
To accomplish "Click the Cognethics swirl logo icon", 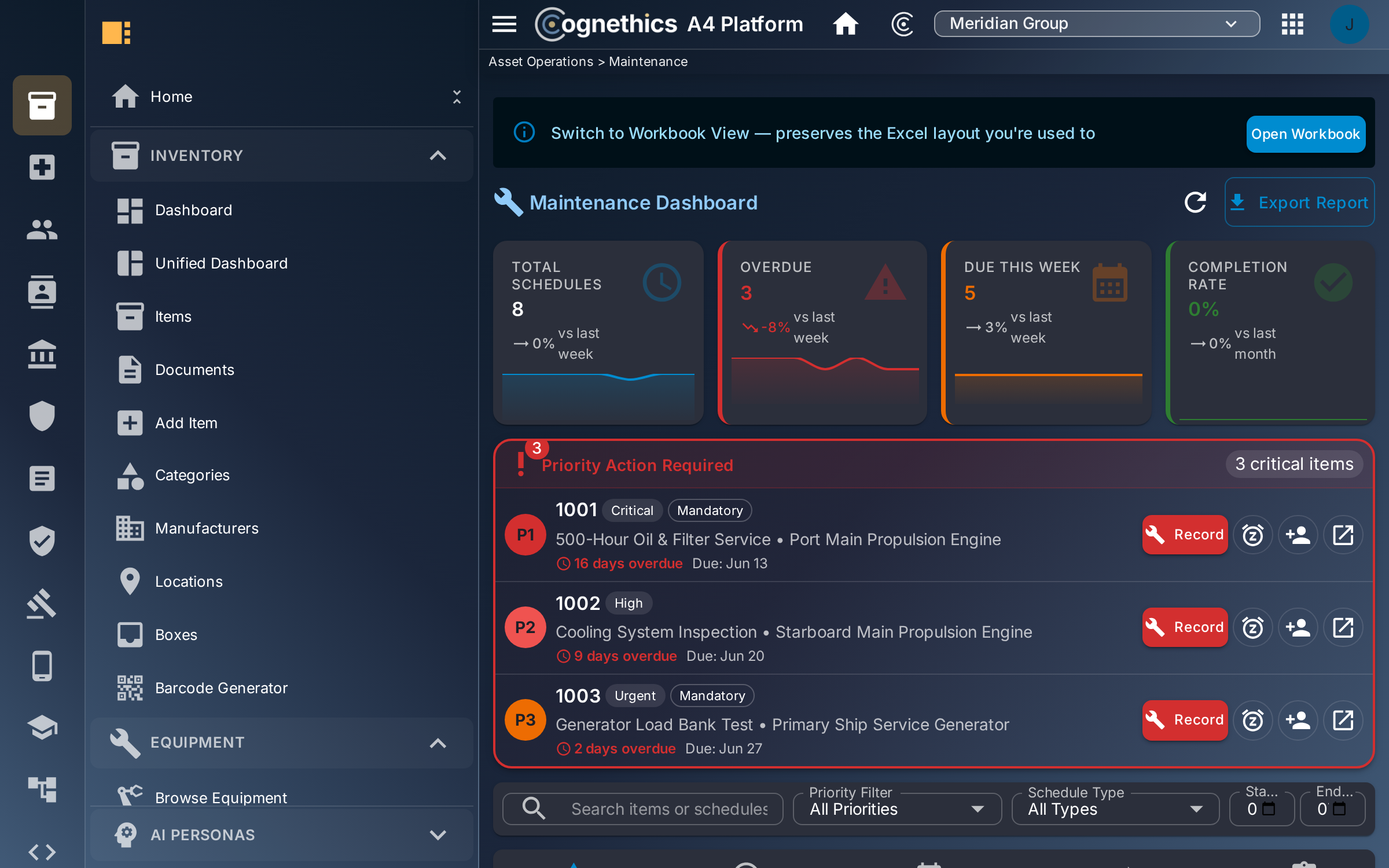I will (x=902, y=24).
